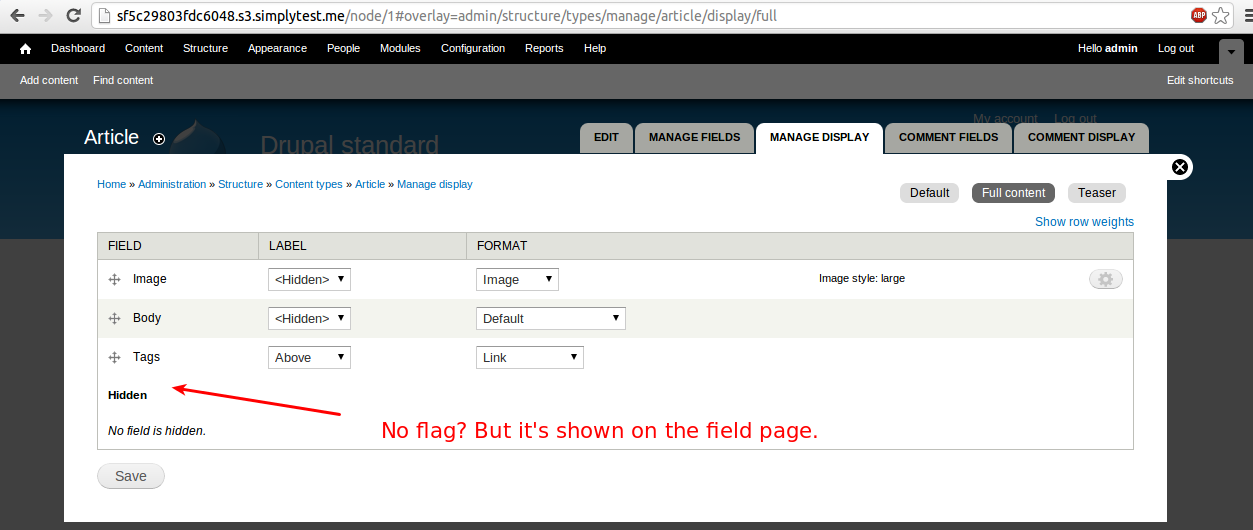Open the Configuration menu item
The image size is (1253, 530).
[x=473, y=48]
